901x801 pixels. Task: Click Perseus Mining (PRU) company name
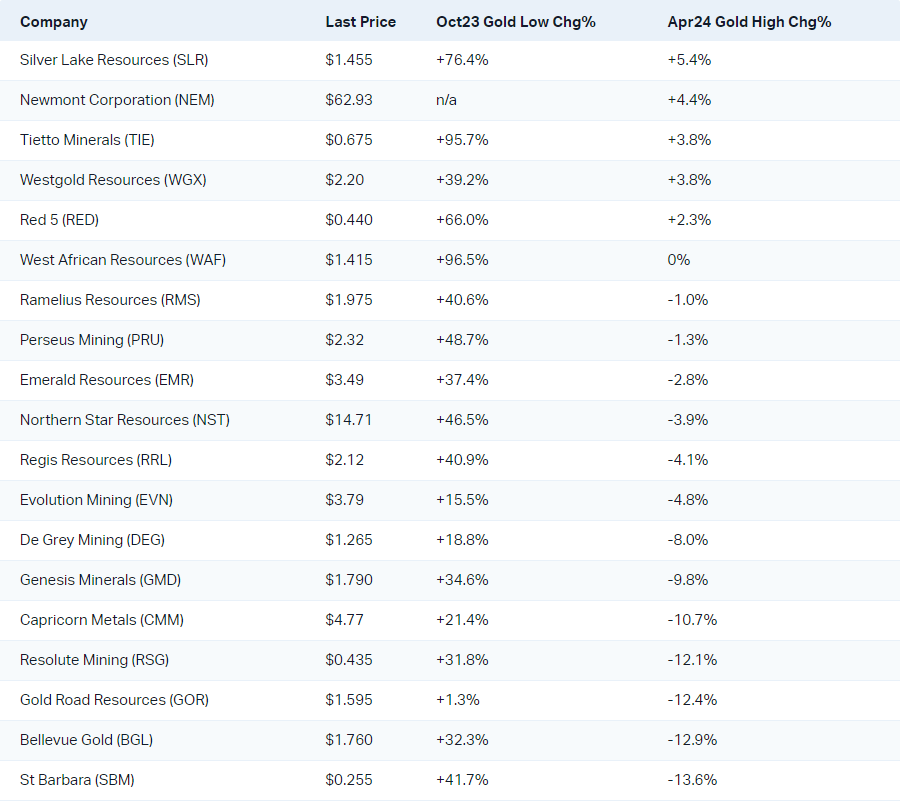(92, 340)
